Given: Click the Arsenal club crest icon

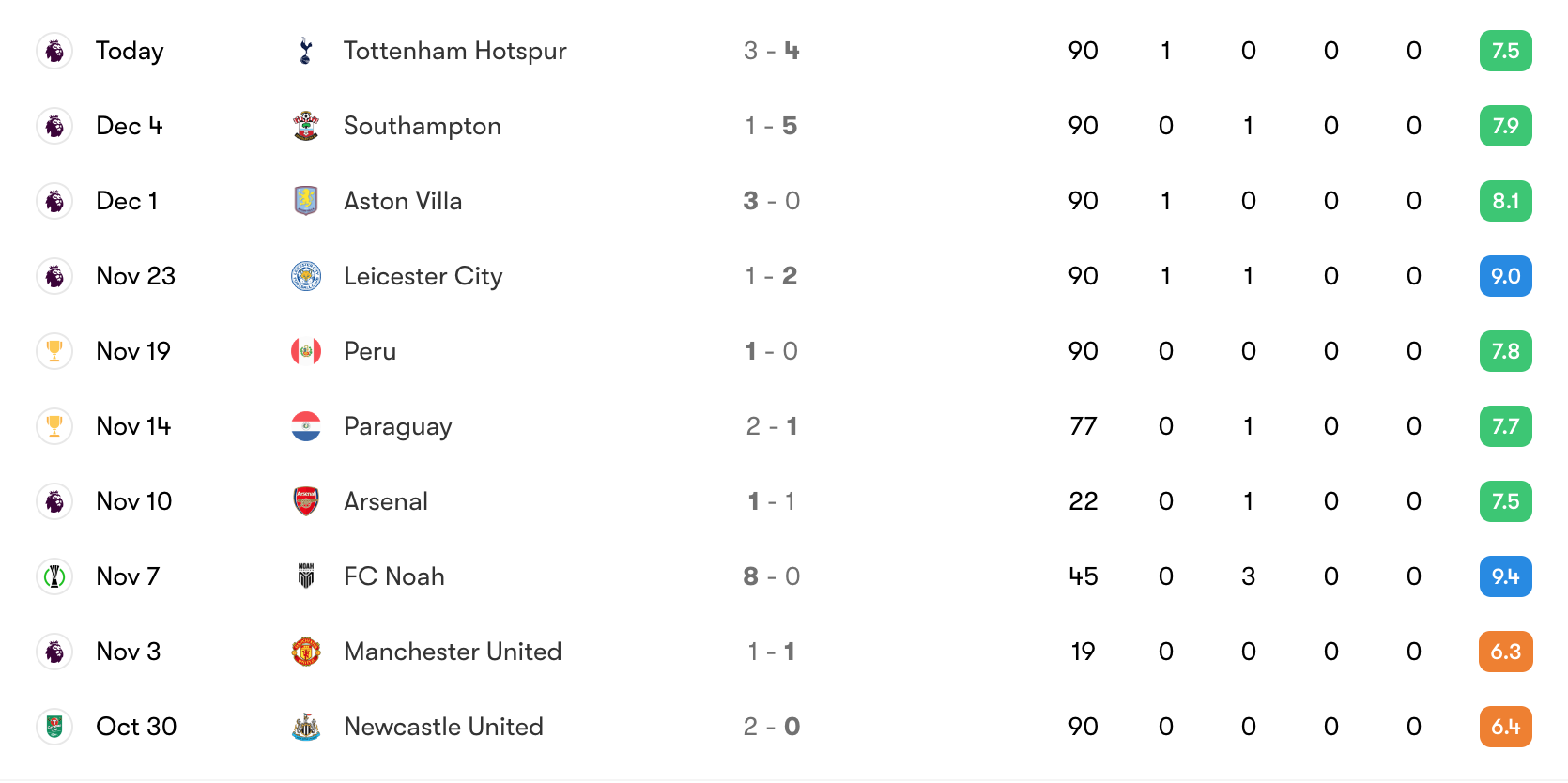Looking at the screenshot, I should pyautogui.click(x=305, y=501).
